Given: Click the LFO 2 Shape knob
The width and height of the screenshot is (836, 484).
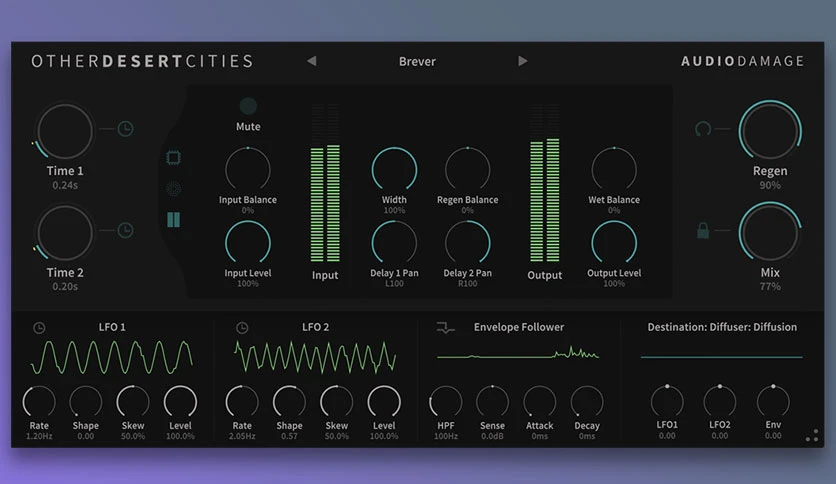Looking at the screenshot, I should click(289, 401).
